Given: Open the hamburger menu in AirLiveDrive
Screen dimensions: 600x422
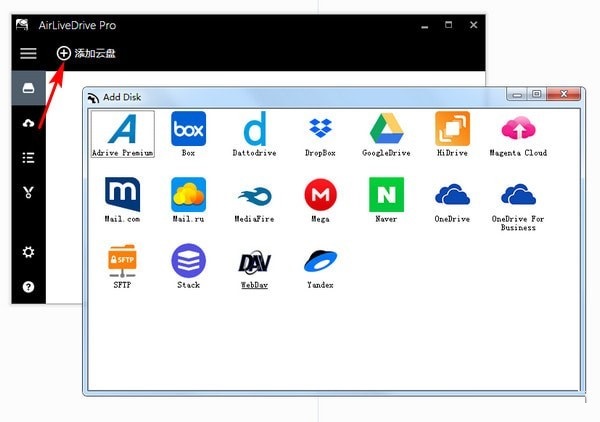Looking at the screenshot, I should 28,53.
